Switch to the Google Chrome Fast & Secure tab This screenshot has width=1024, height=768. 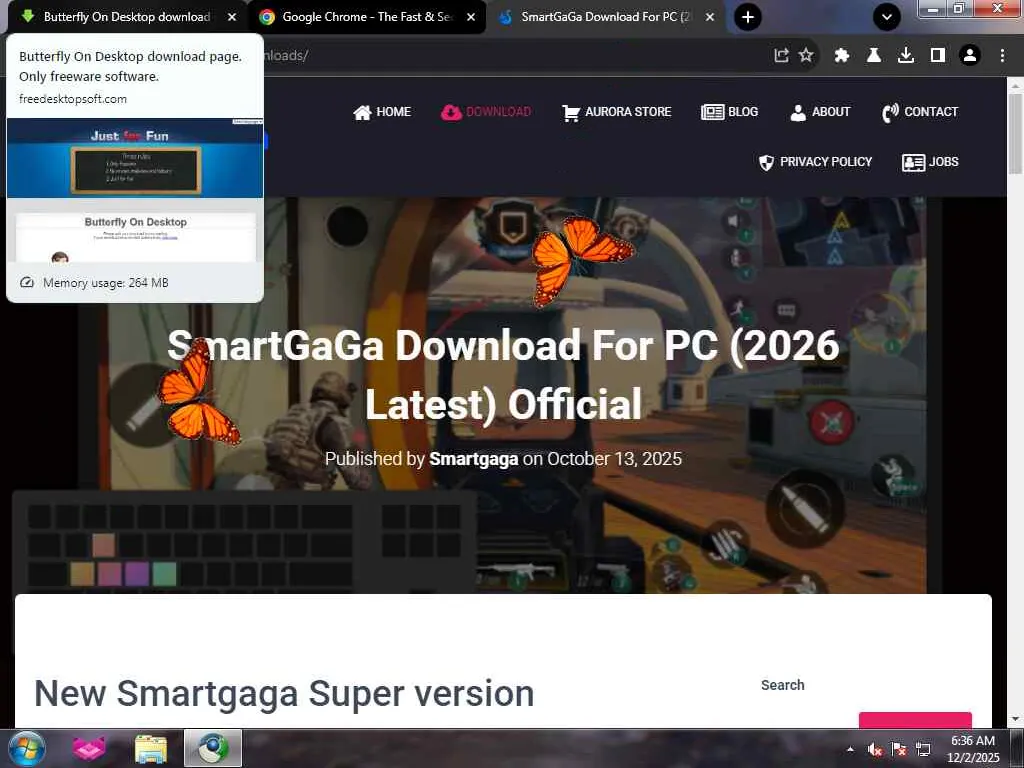[x=366, y=17]
